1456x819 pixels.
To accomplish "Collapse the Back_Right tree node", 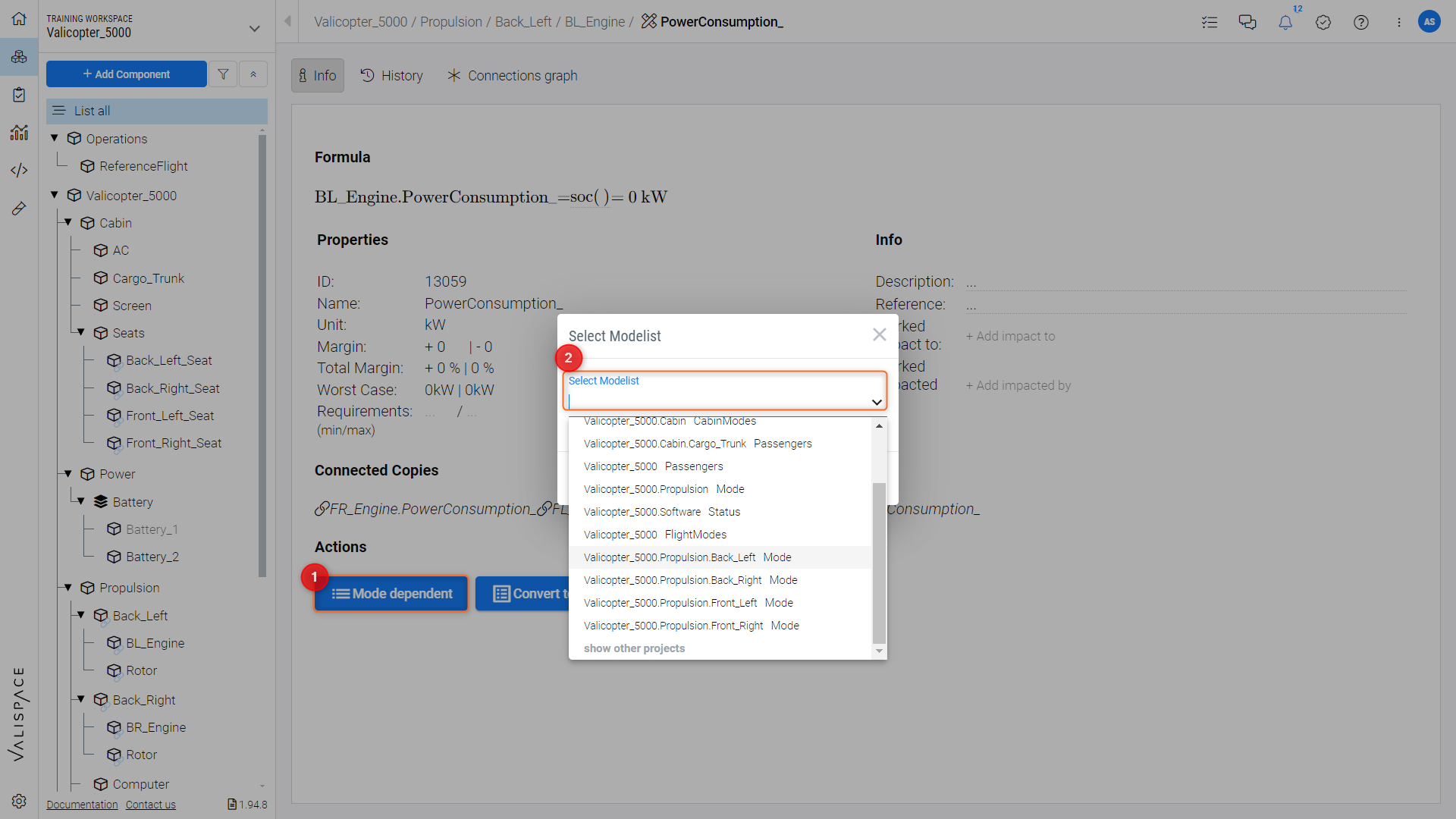I will pos(81,699).
